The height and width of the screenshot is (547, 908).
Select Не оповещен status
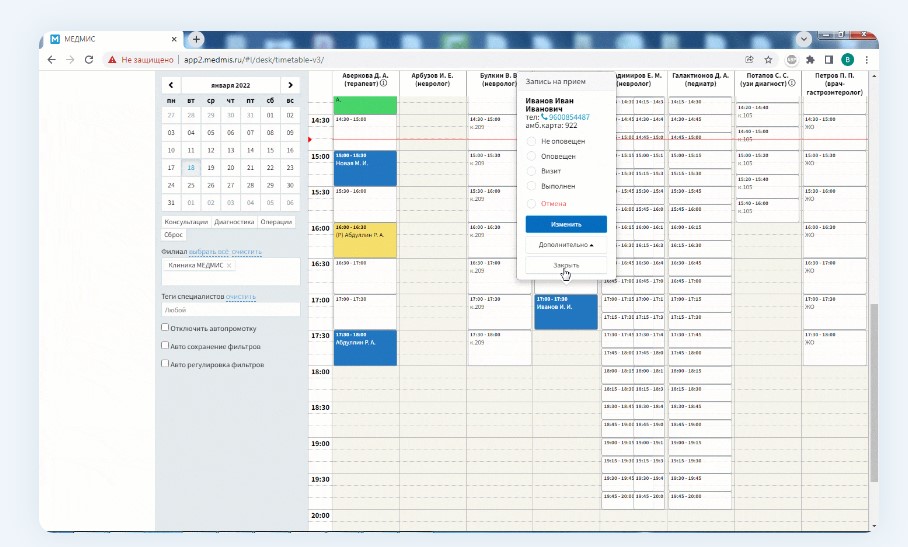531,141
